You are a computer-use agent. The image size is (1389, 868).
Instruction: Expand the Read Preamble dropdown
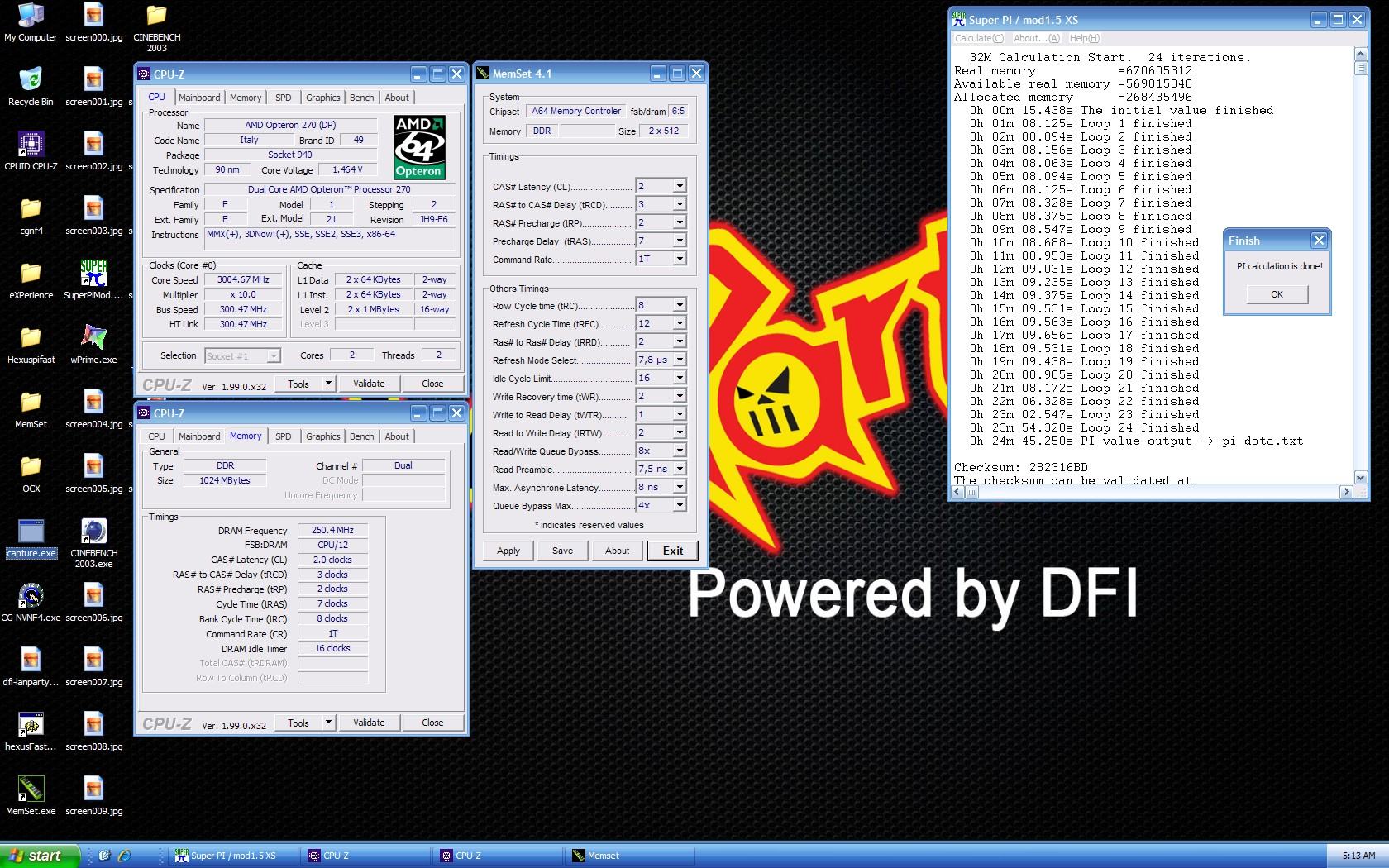(x=679, y=469)
